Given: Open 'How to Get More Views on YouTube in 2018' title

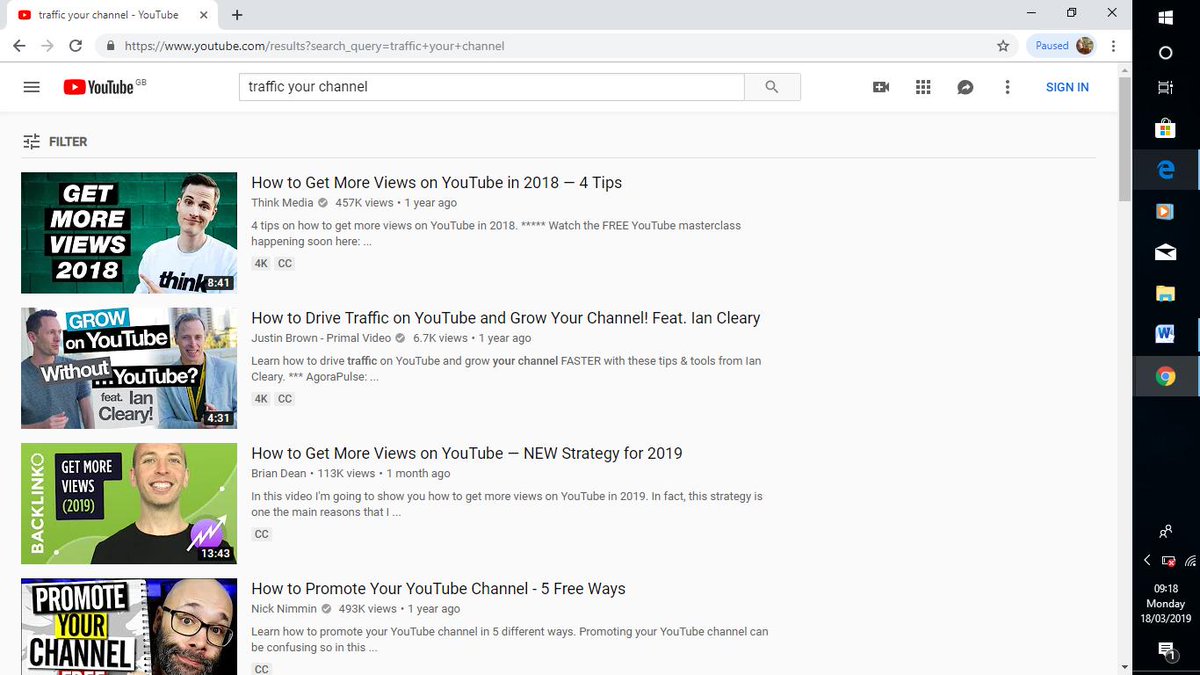Looking at the screenshot, I should click(436, 183).
